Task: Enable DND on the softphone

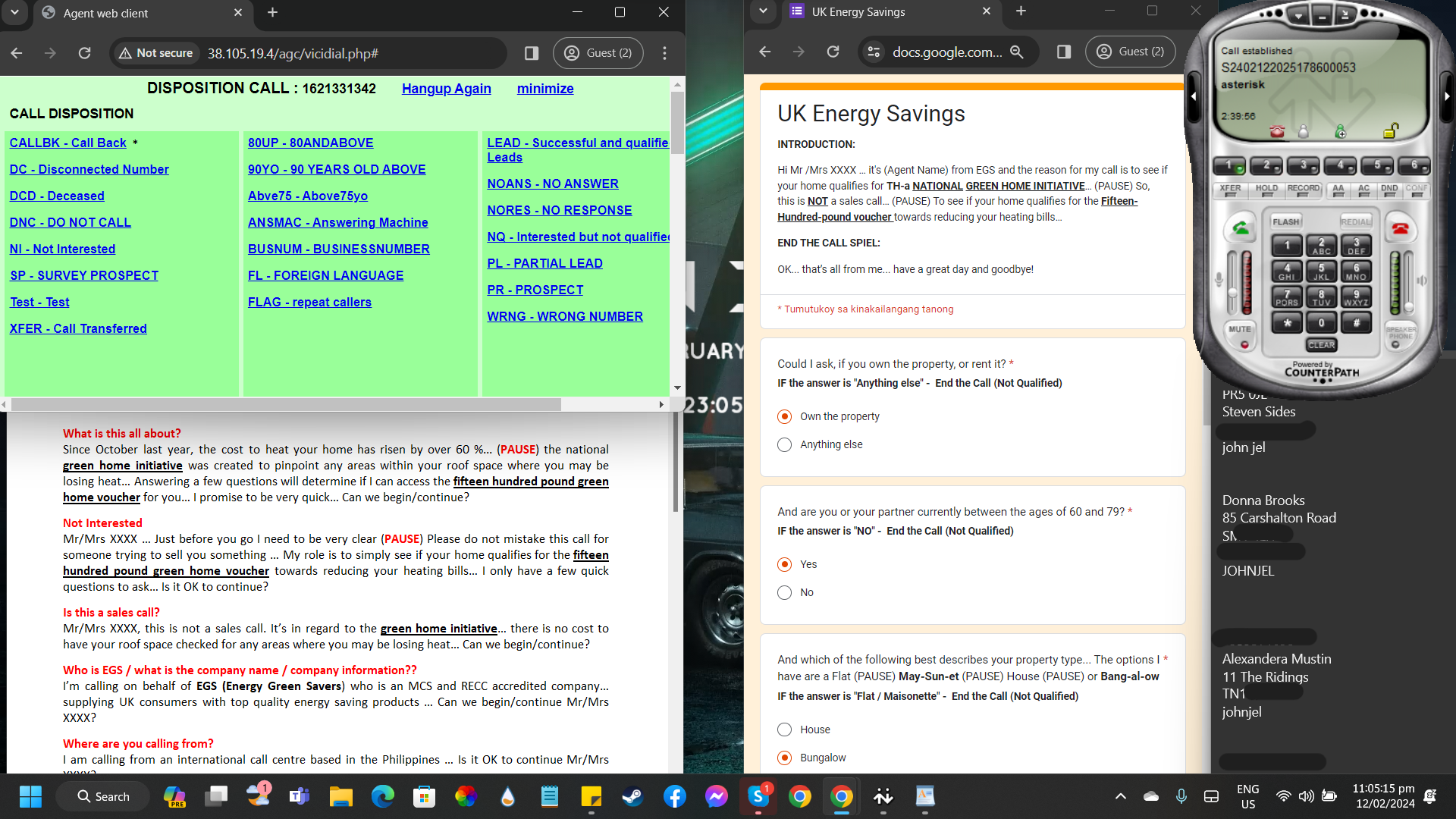Action: click(x=1390, y=190)
